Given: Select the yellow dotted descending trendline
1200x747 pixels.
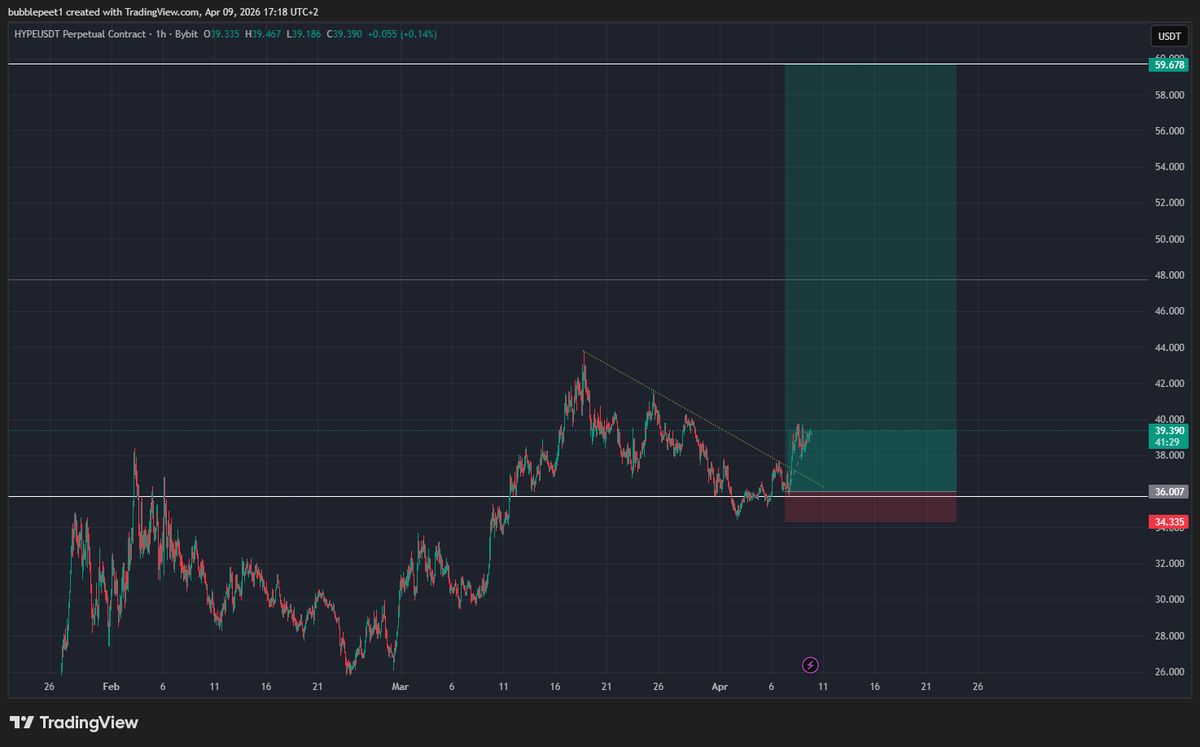Looking at the screenshot, I should tap(703, 418).
